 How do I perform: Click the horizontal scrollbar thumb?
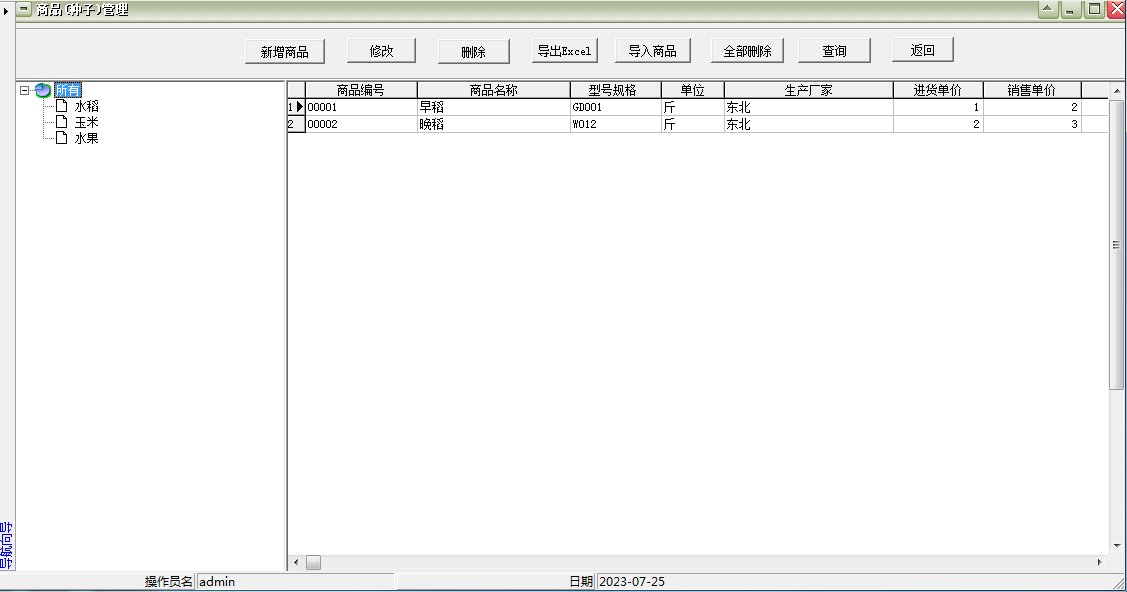(313, 563)
